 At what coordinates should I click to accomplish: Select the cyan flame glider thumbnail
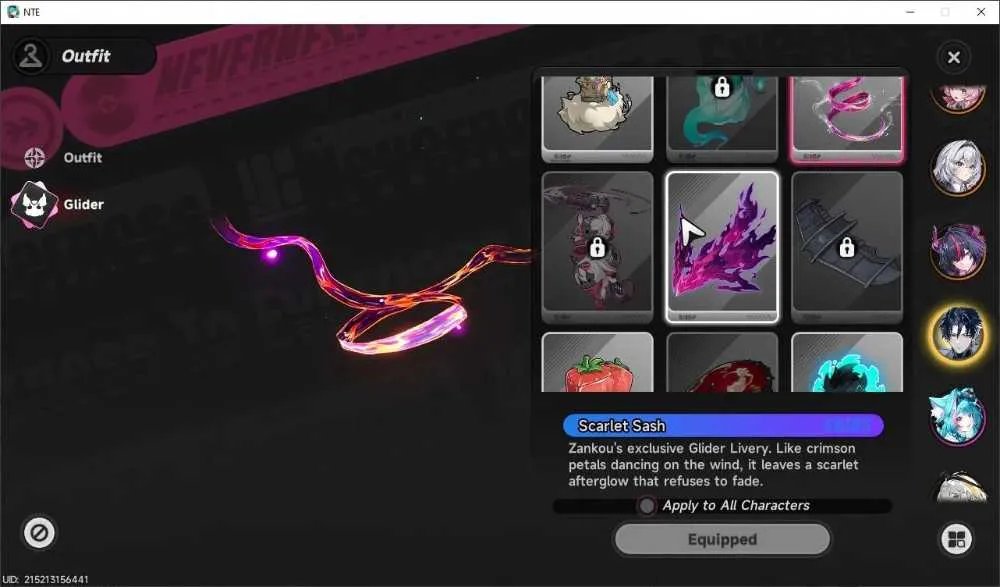coord(847,362)
